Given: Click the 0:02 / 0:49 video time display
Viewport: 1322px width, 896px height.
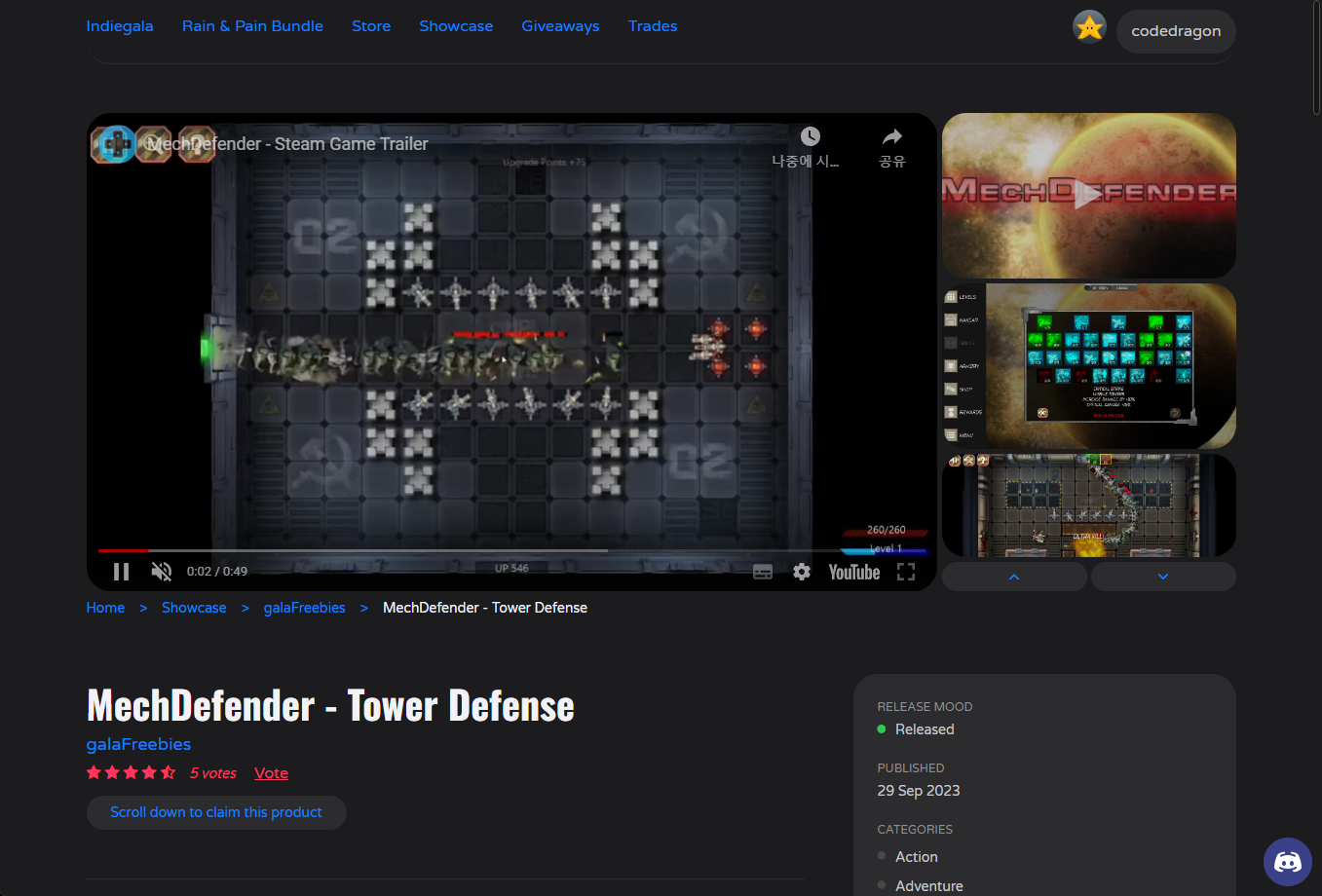Looking at the screenshot, I should (x=217, y=572).
